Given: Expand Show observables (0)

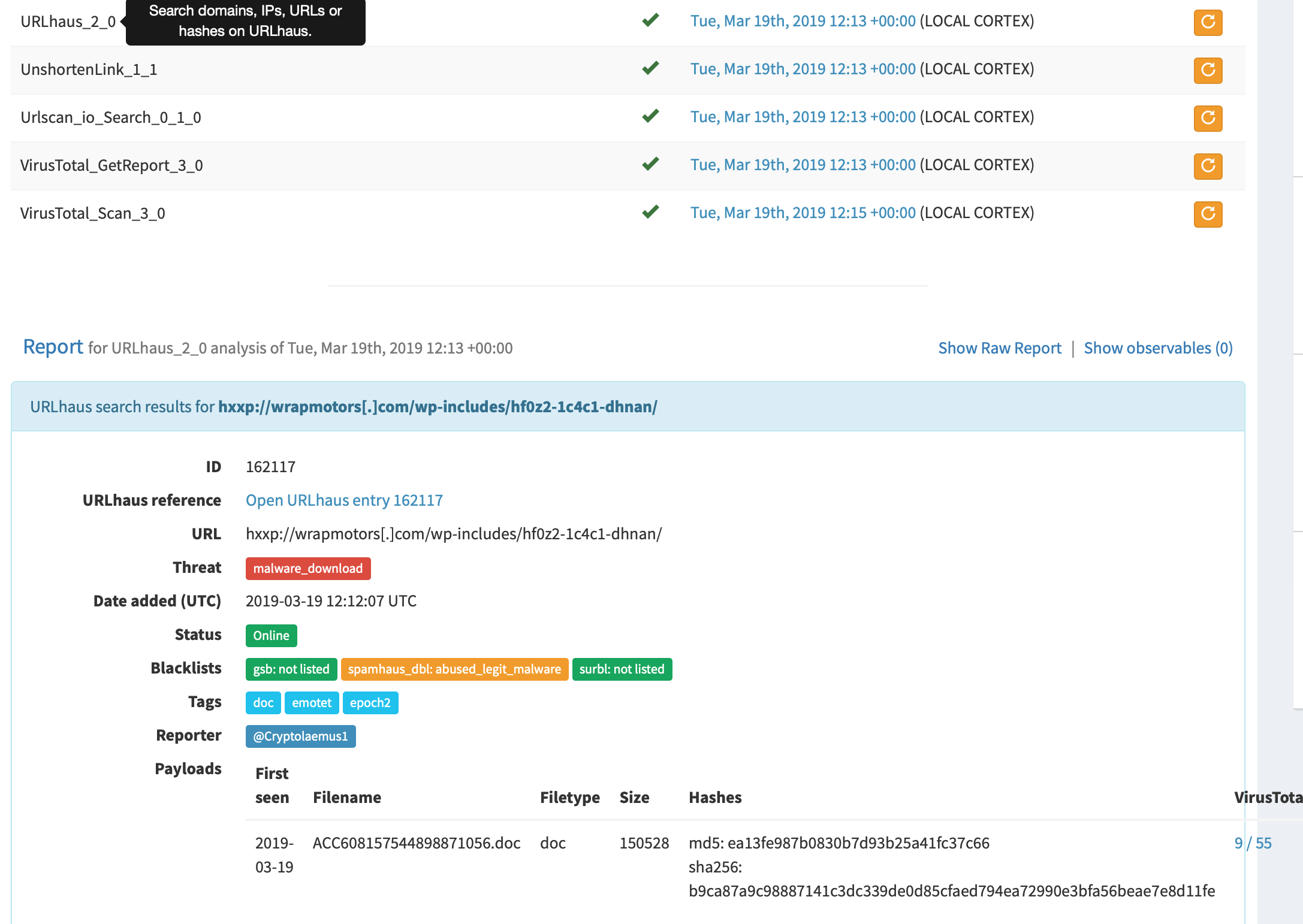Looking at the screenshot, I should pos(1158,348).
